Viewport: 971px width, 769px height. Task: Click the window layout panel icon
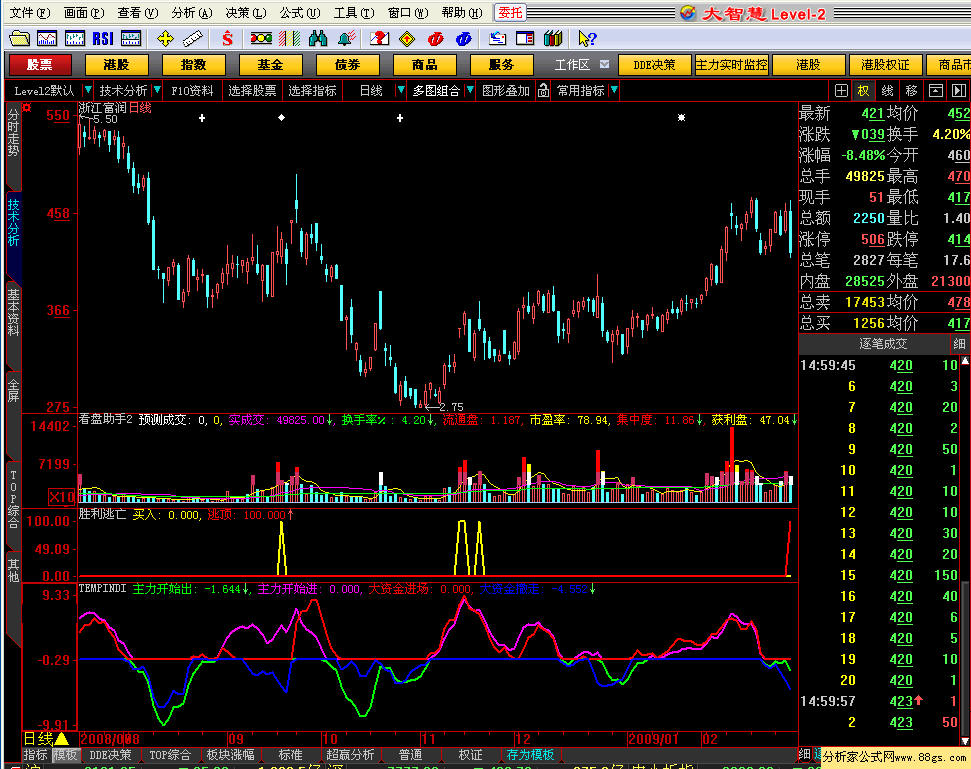[x=525, y=39]
